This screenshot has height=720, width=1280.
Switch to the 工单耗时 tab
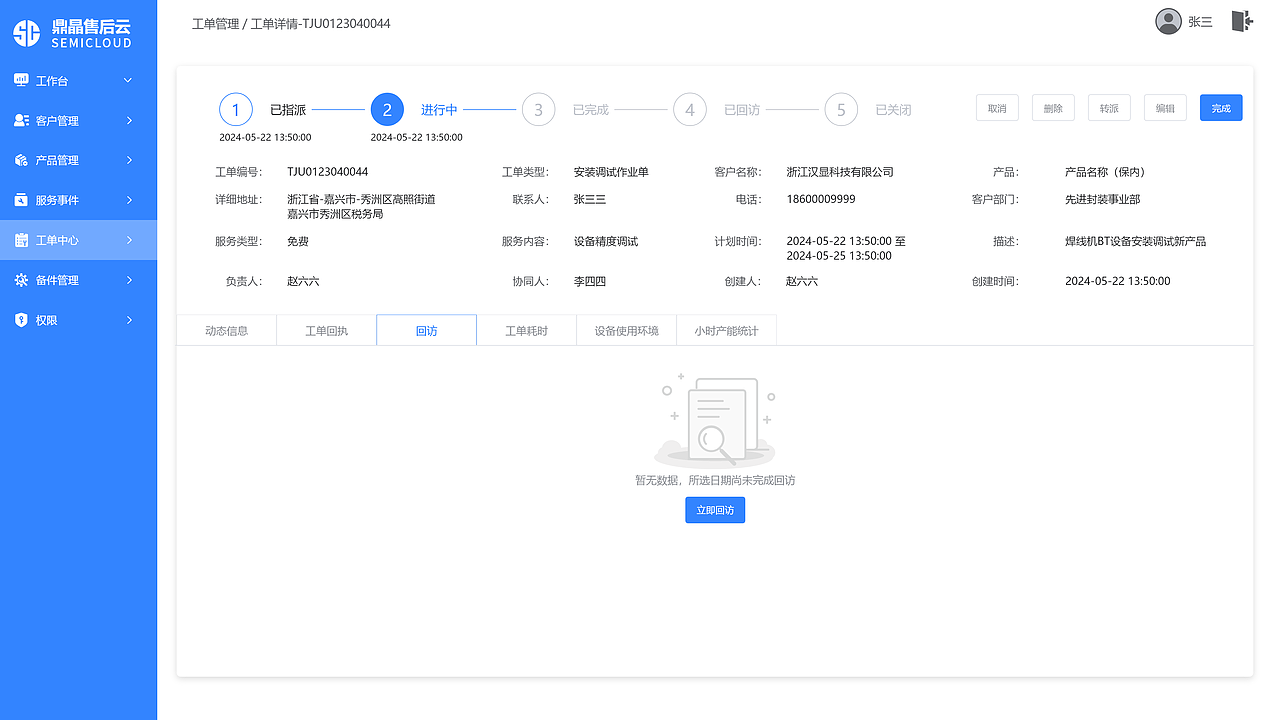pyautogui.click(x=526, y=329)
